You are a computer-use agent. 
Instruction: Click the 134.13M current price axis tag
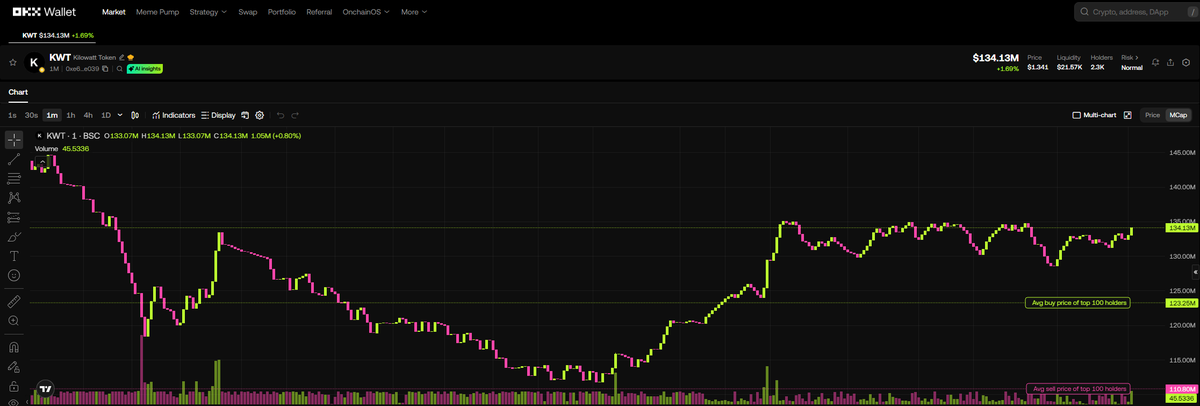[1181, 228]
